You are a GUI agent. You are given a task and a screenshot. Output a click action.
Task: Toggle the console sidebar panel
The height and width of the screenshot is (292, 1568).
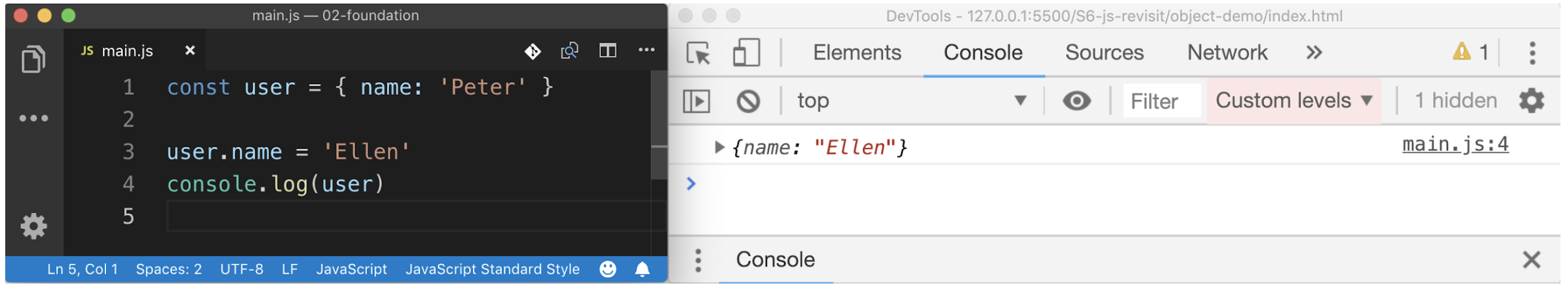point(696,101)
